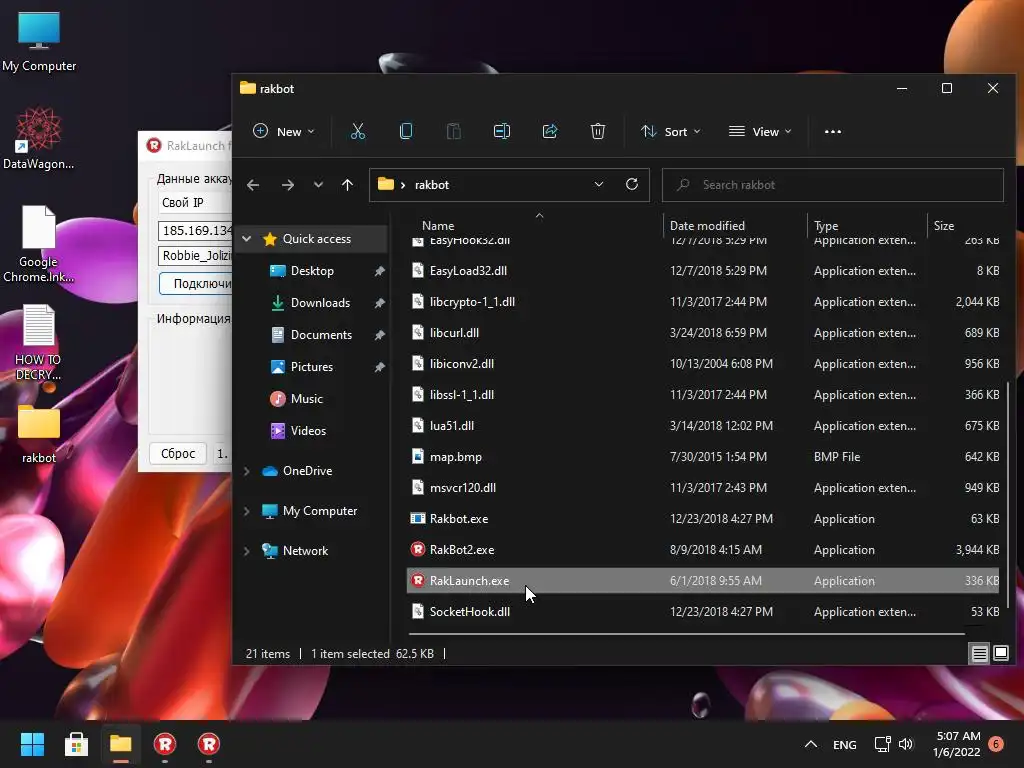
Task: Click first RakBot icon in taskbar
Action: (165, 744)
